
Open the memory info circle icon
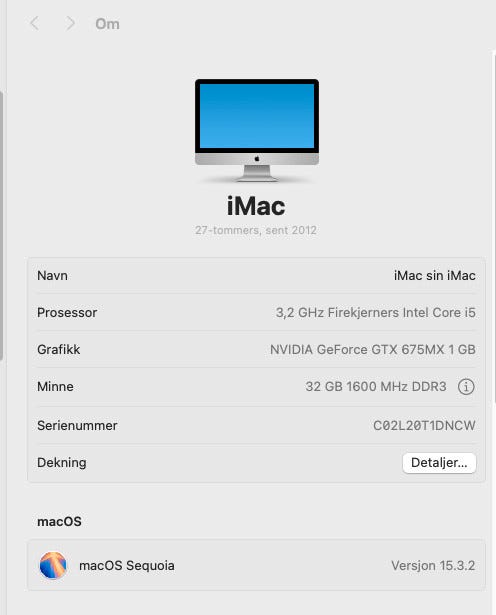pyautogui.click(x=466, y=386)
